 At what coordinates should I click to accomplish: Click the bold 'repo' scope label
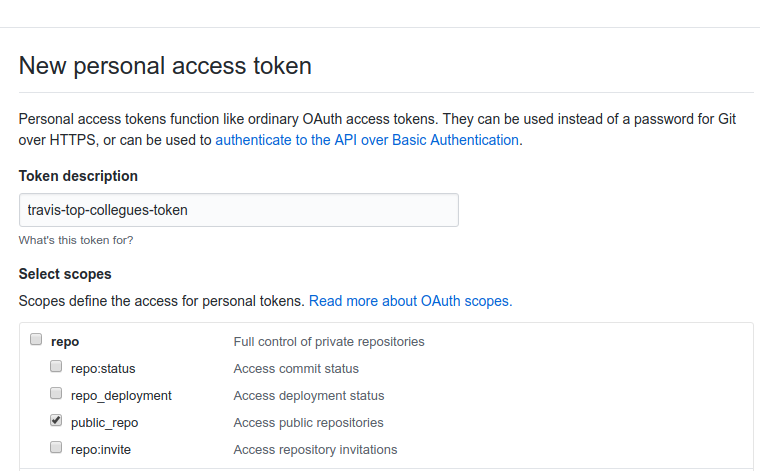(64, 342)
